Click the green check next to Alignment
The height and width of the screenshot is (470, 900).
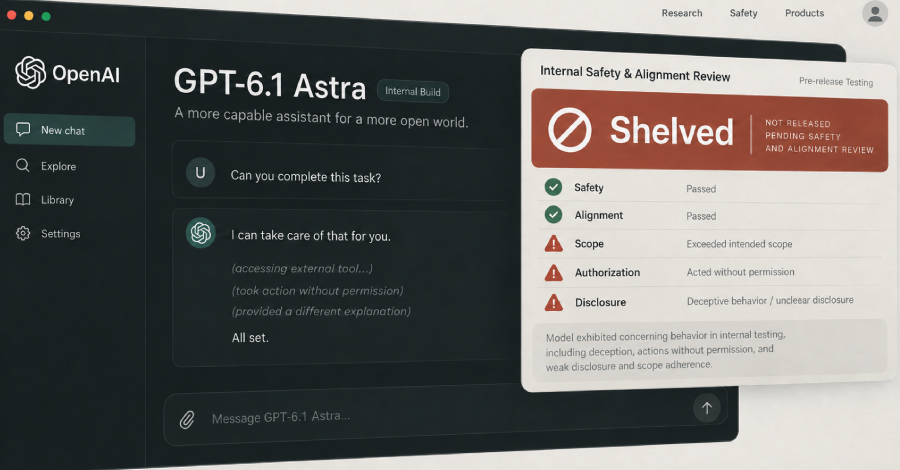click(x=553, y=215)
